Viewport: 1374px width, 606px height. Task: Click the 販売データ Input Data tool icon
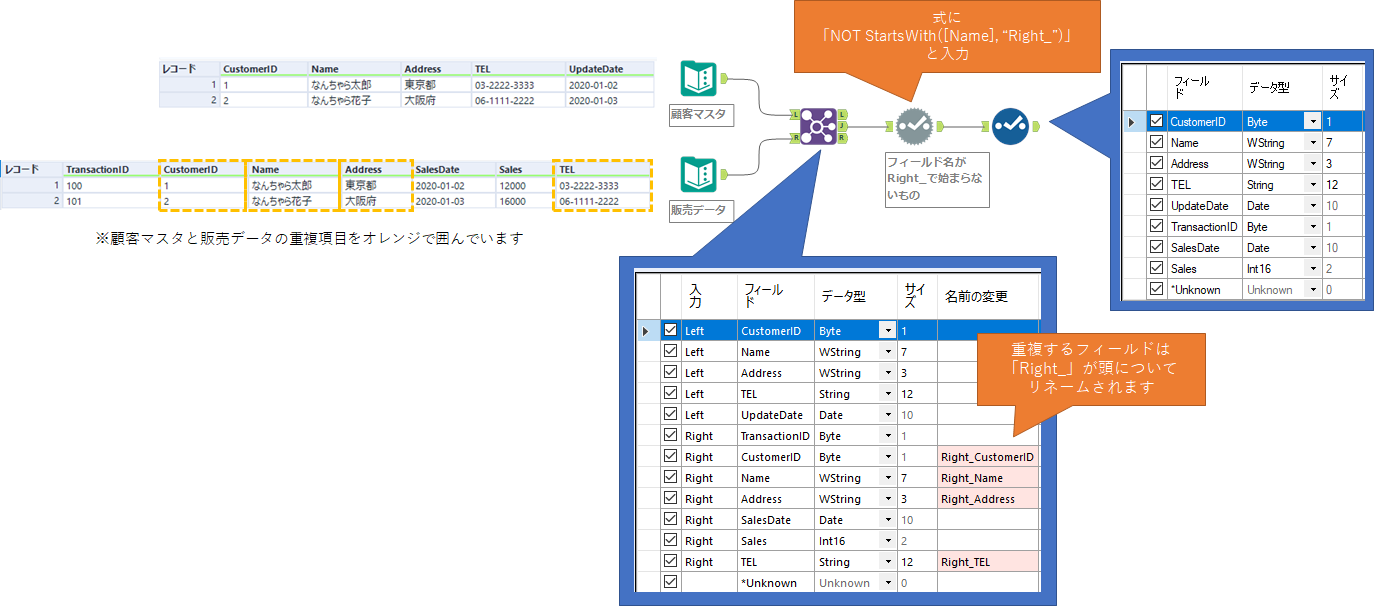[700, 175]
